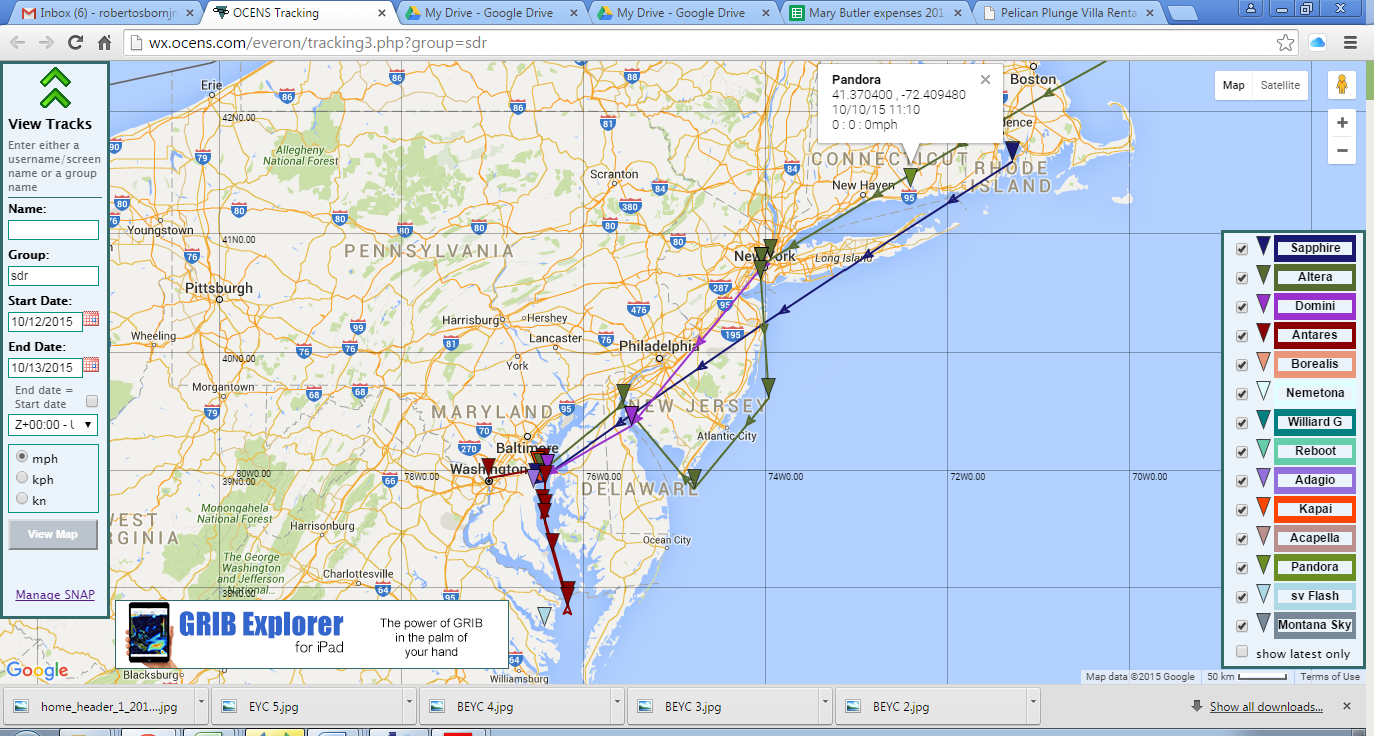1374x736 pixels.
Task: Open the timezone Z+00:00 dropdown
Action: (x=53, y=425)
